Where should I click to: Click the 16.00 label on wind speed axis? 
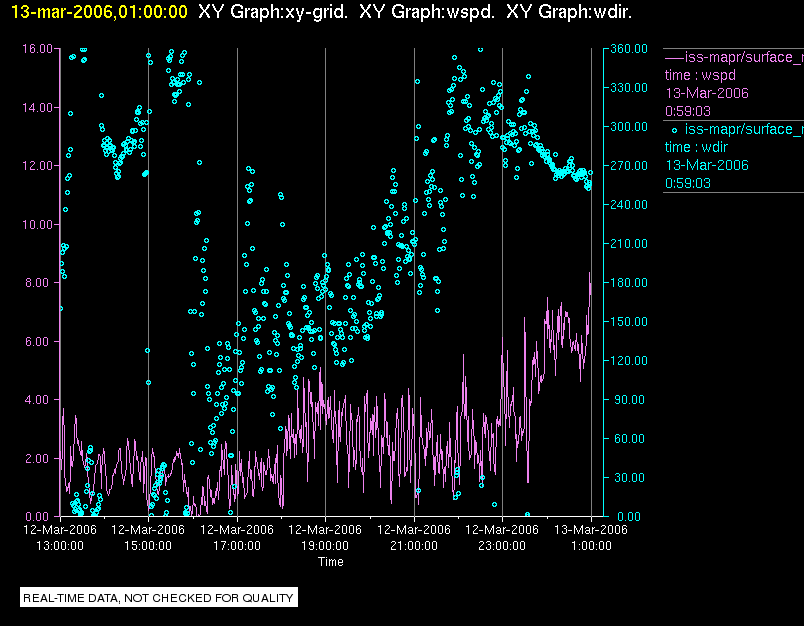click(37, 49)
